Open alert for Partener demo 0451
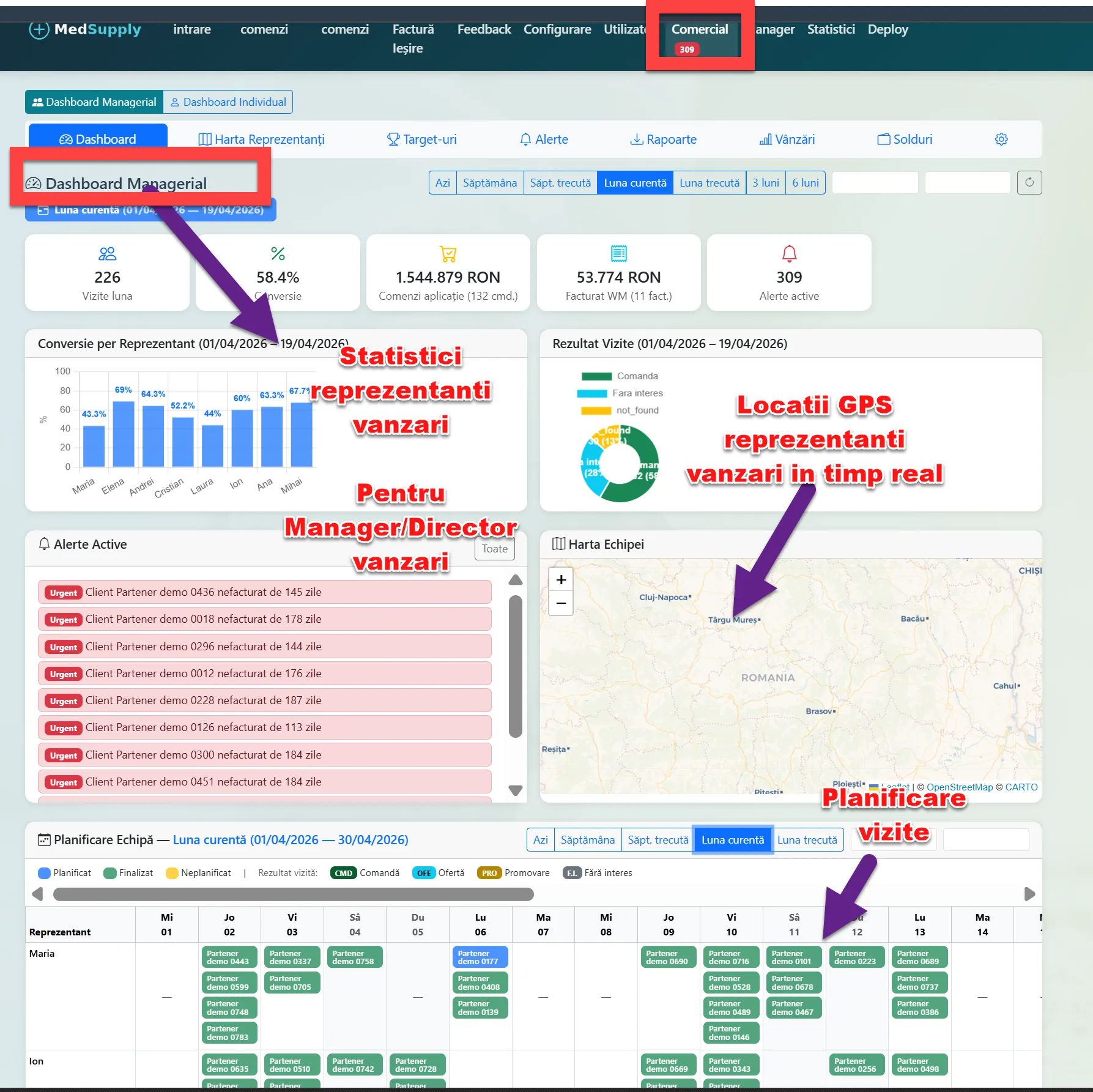 (x=265, y=782)
